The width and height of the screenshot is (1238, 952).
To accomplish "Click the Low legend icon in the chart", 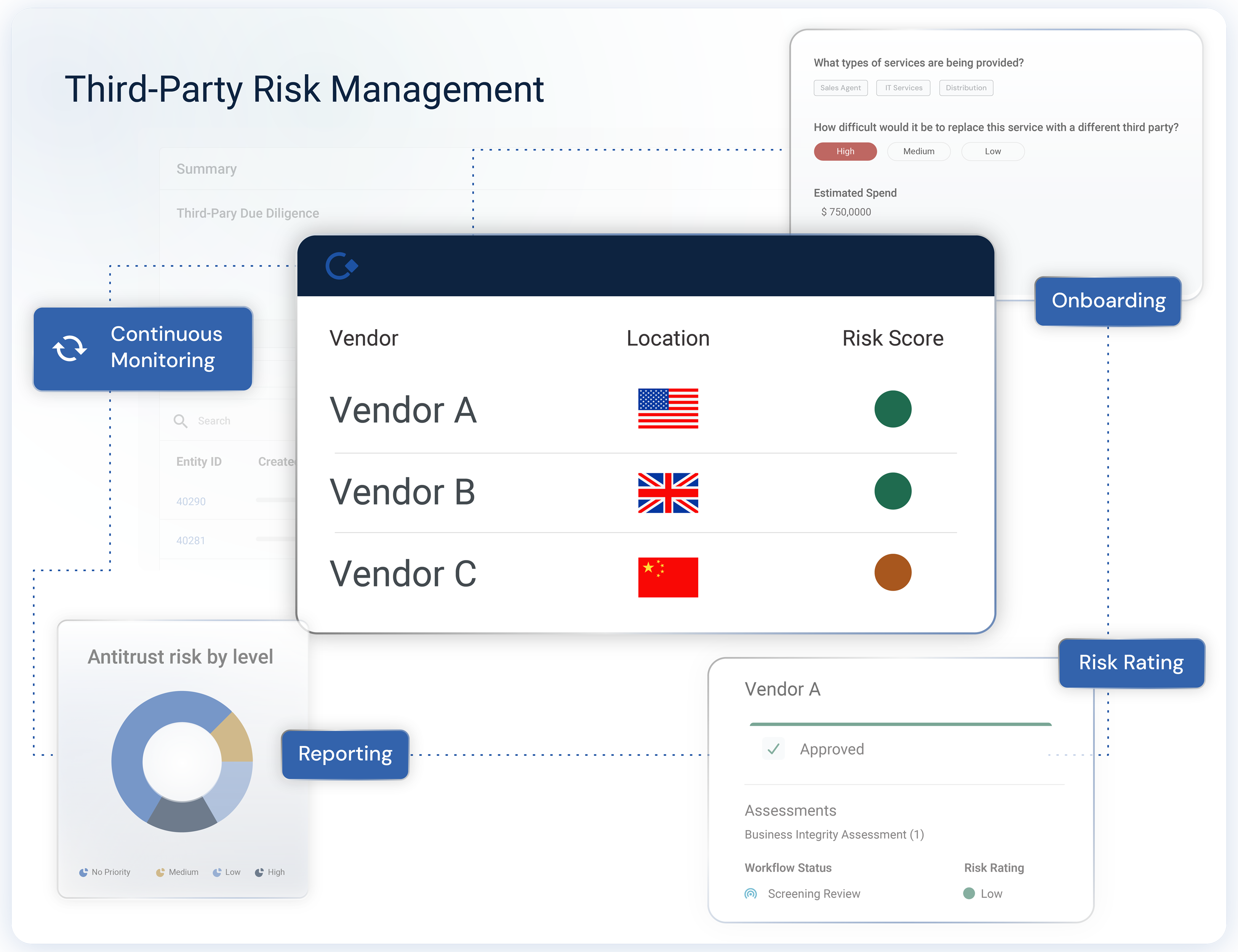I will tap(216, 872).
